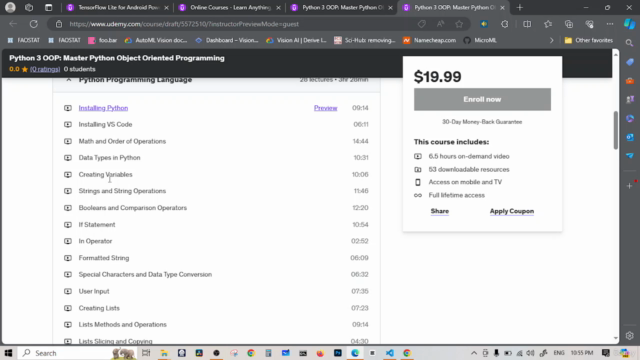
Task: Open foo.bar bookmark
Action: pos(103,40)
